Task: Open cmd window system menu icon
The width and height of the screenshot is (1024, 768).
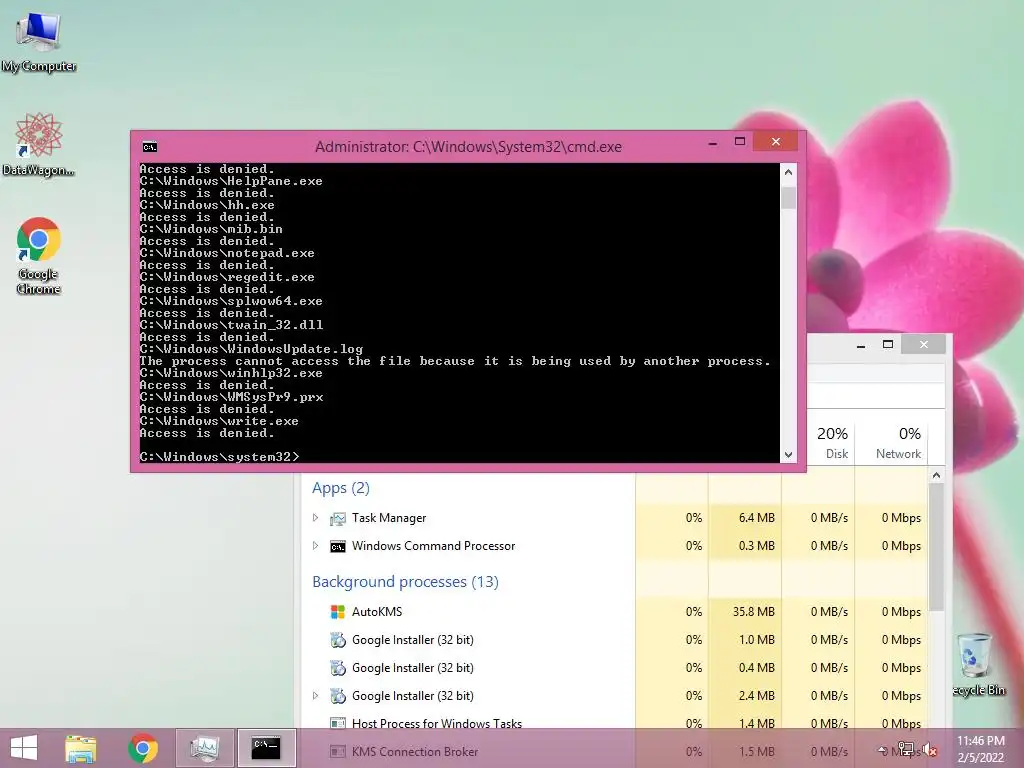Action: (x=150, y=147)
